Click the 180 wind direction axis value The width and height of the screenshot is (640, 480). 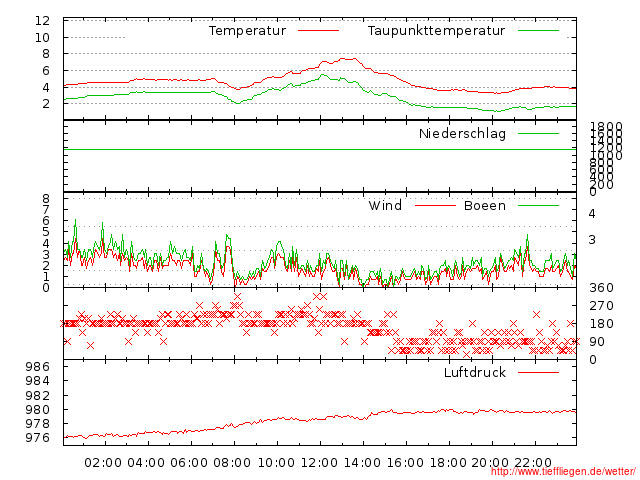tap(601, 324)
